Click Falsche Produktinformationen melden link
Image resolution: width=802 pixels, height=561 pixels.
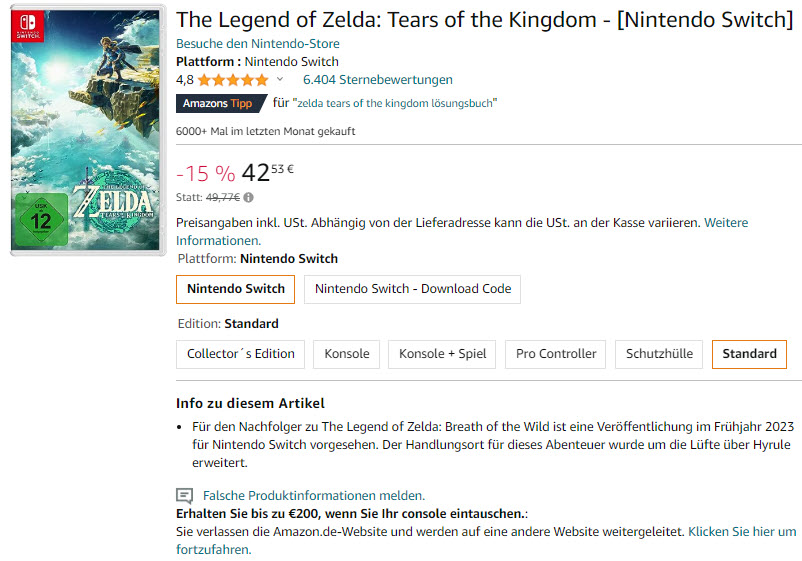(313, 495)
